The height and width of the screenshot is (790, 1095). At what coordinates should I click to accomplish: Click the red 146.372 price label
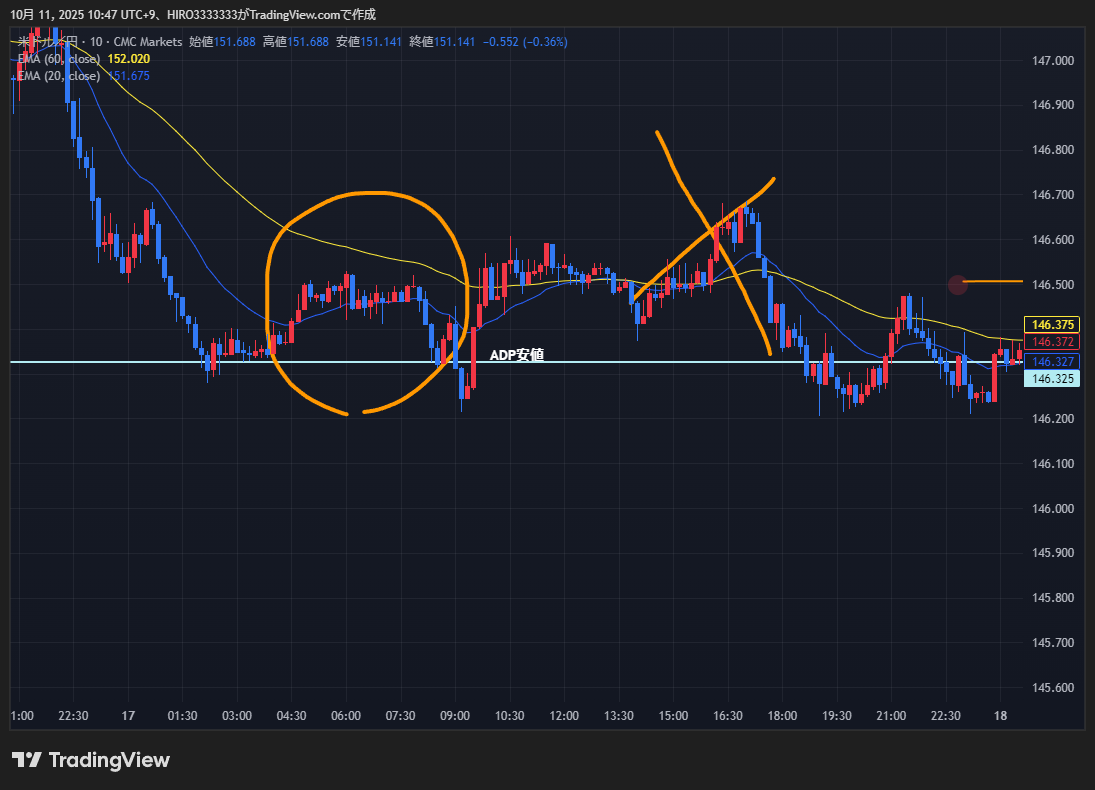(1052, 342)
